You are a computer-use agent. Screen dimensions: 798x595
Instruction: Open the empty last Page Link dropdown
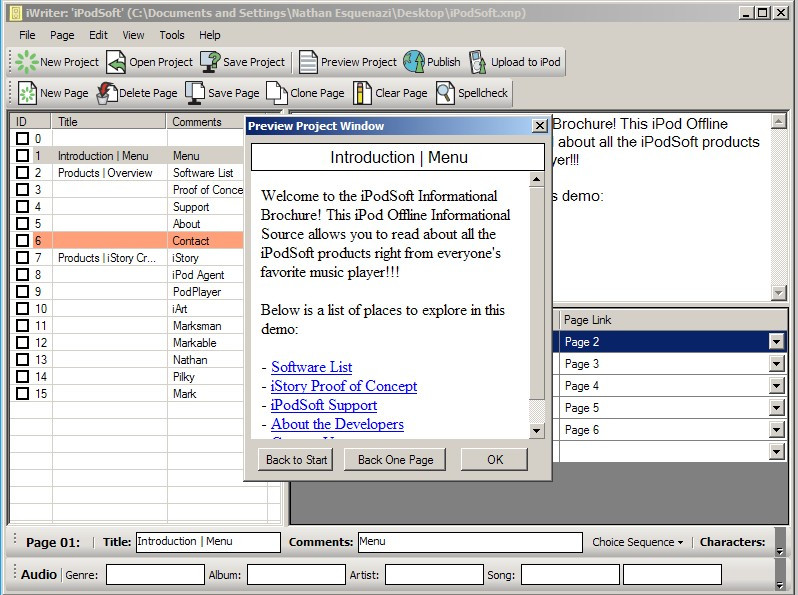(x=776, y=451)
